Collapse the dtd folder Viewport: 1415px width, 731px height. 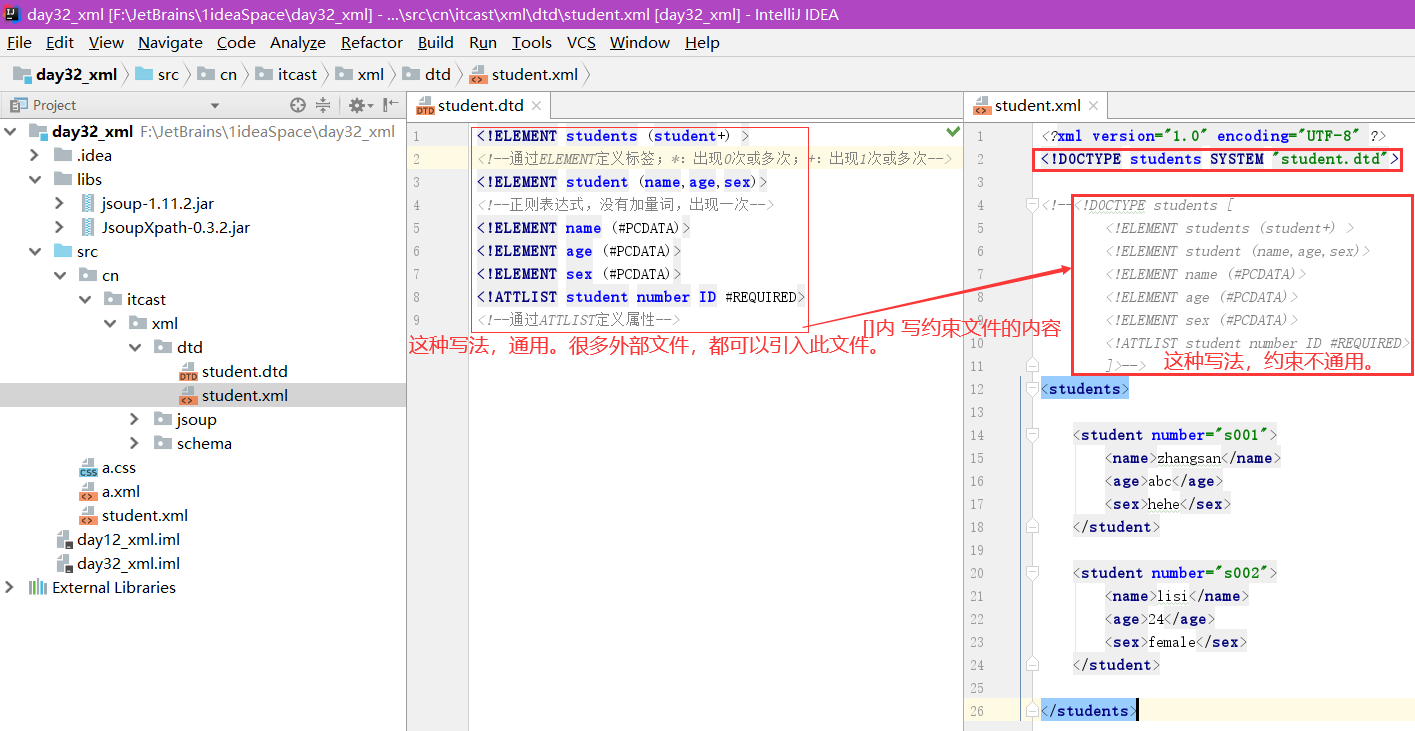click(x=135, y=348)
